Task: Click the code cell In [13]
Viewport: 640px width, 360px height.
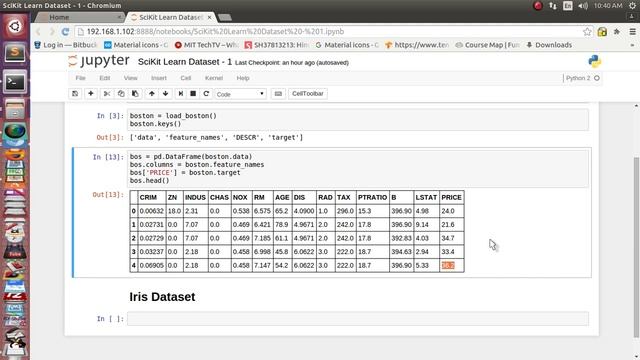Action: pos(358,169)
